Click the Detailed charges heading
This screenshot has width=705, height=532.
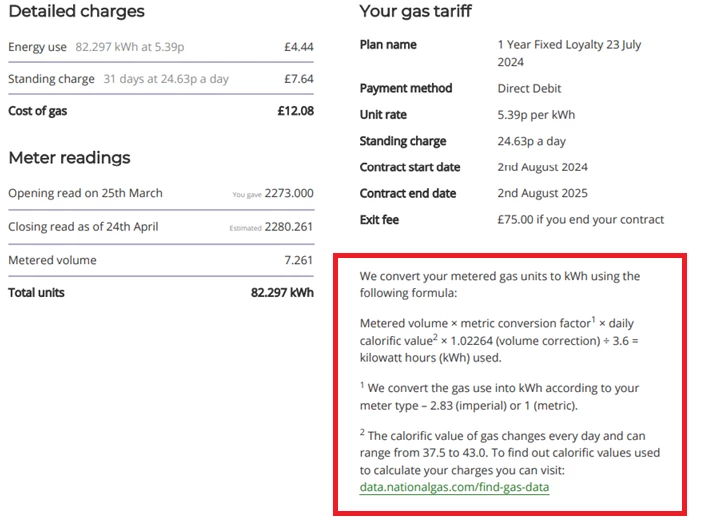pos(76,12)
